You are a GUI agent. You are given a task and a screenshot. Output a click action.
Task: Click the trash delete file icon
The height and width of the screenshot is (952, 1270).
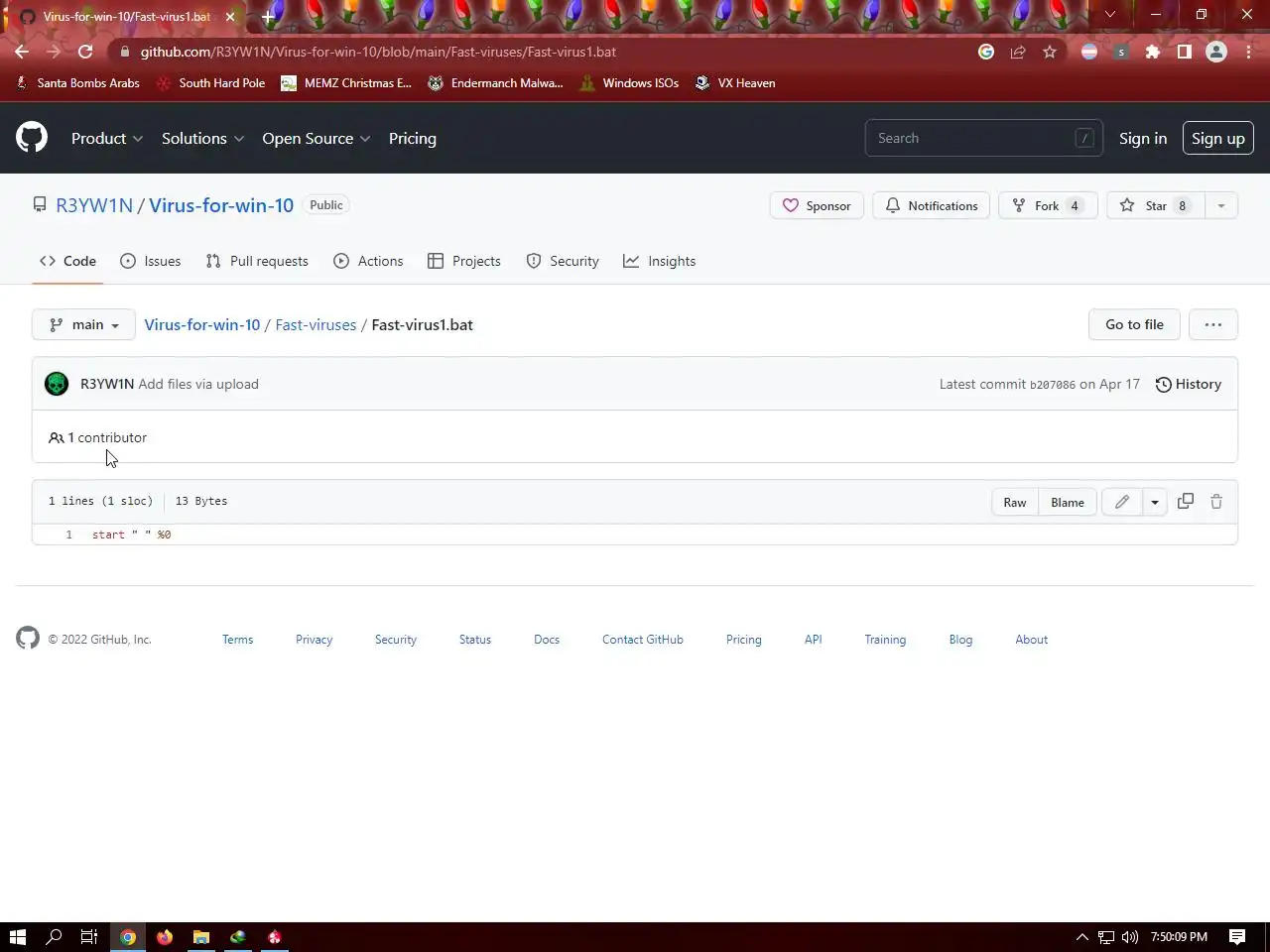(x=1216, y=502)
